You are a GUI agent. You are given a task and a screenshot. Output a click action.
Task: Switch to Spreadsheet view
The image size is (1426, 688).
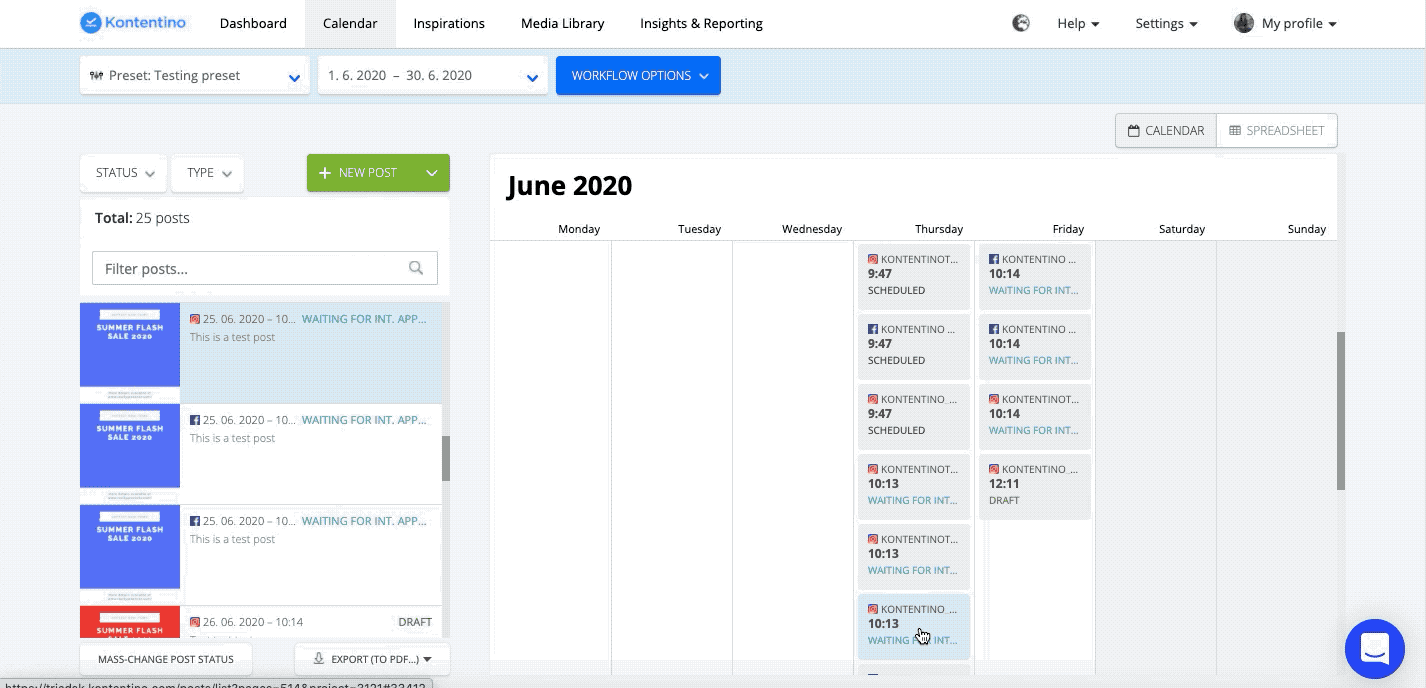coord(1277,130)
